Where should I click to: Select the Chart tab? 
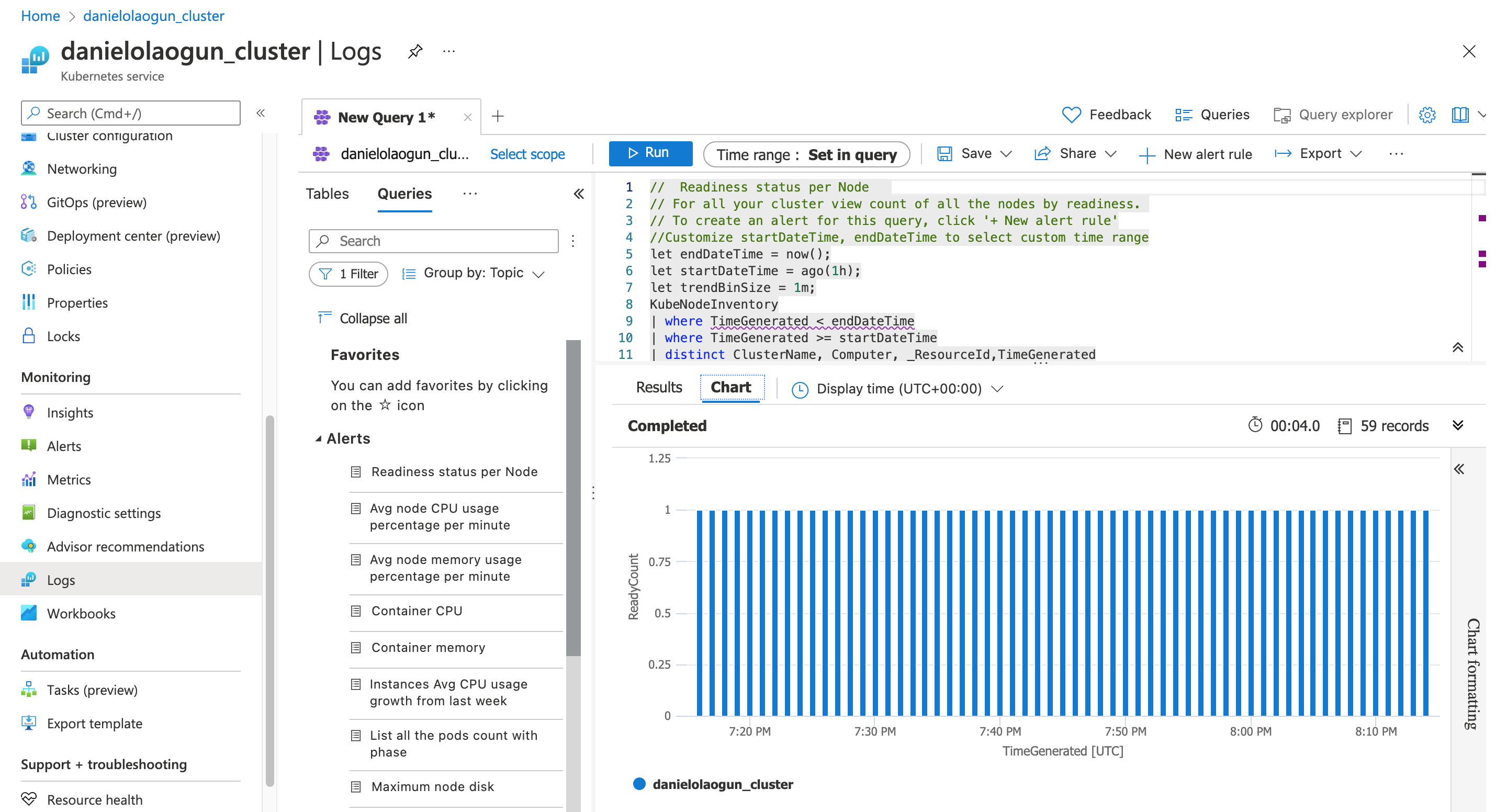click(x=732, y=387)
